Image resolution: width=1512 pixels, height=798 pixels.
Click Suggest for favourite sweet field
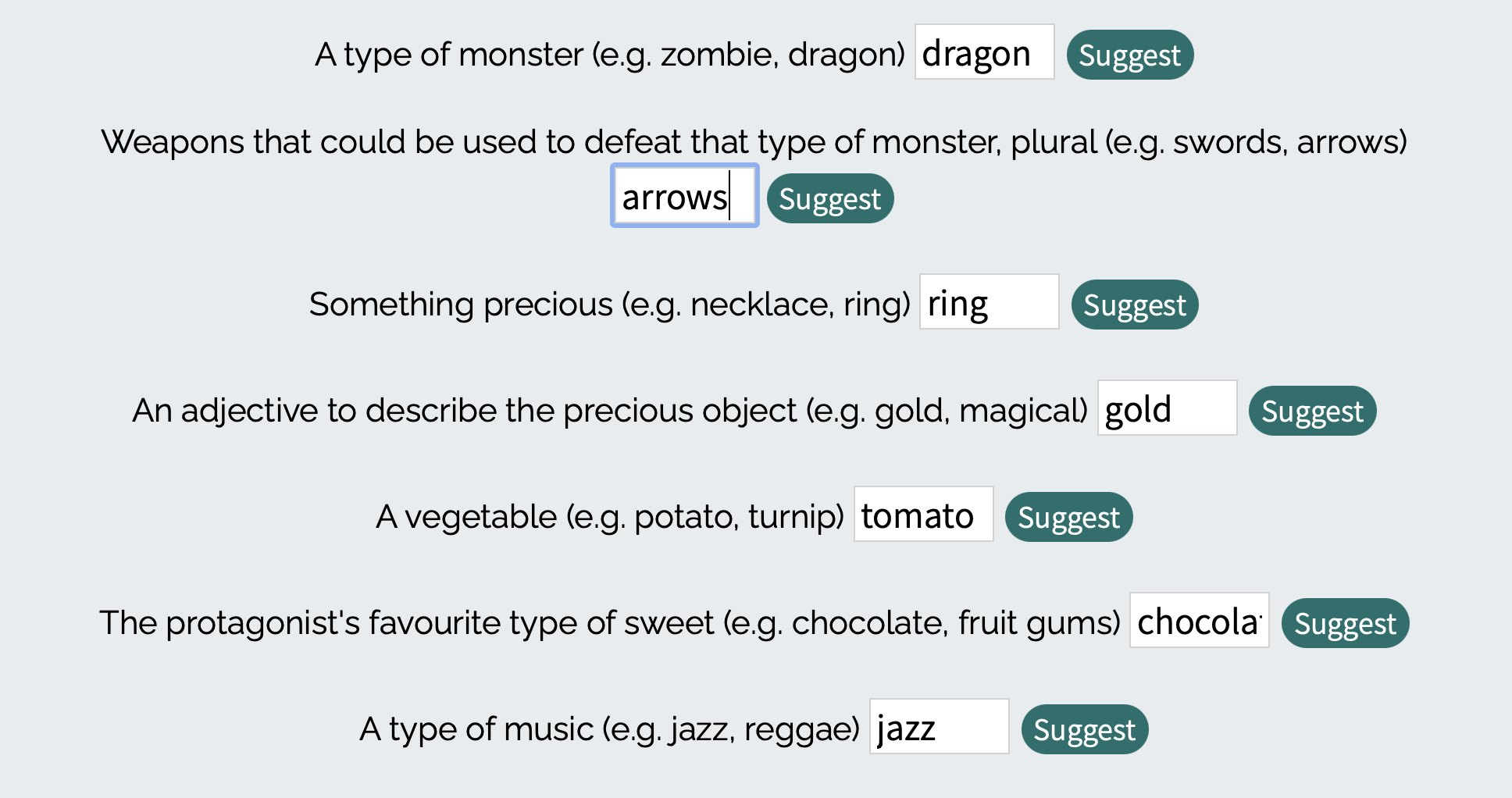click(x=1345, y=623)
